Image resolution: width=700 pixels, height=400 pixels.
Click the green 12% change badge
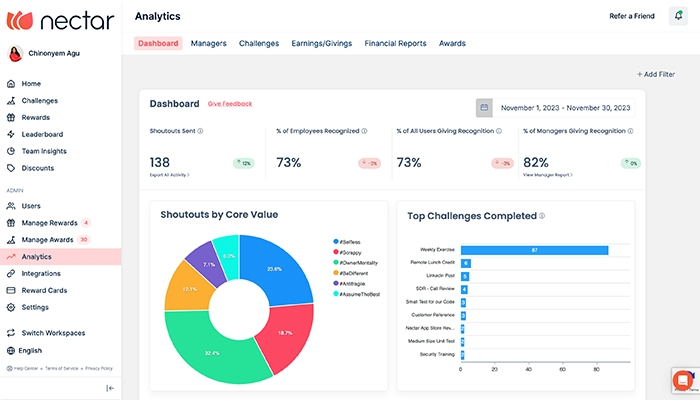click(243, 163)
